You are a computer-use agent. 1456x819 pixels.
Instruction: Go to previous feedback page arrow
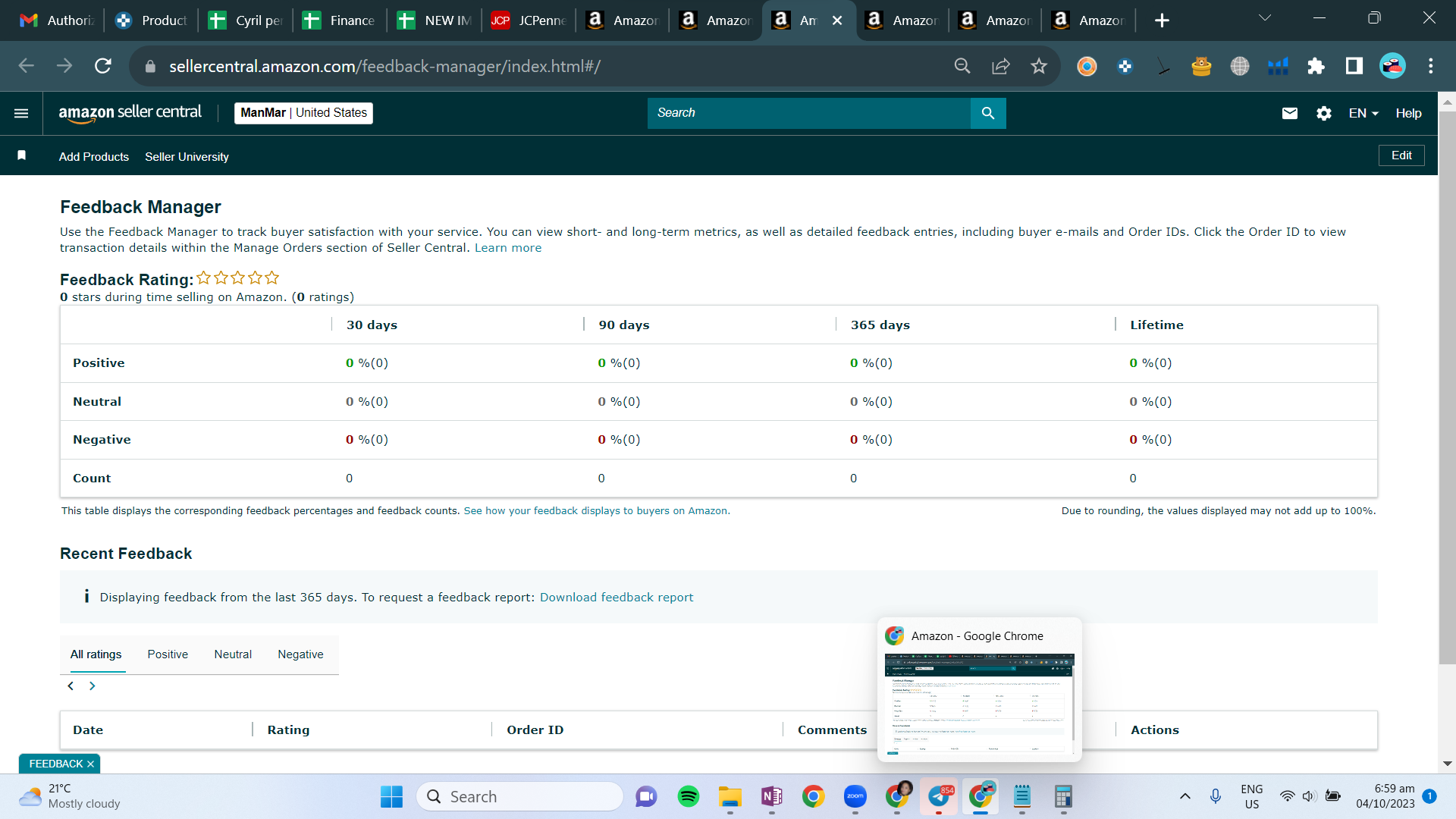[x=71, y=686]
